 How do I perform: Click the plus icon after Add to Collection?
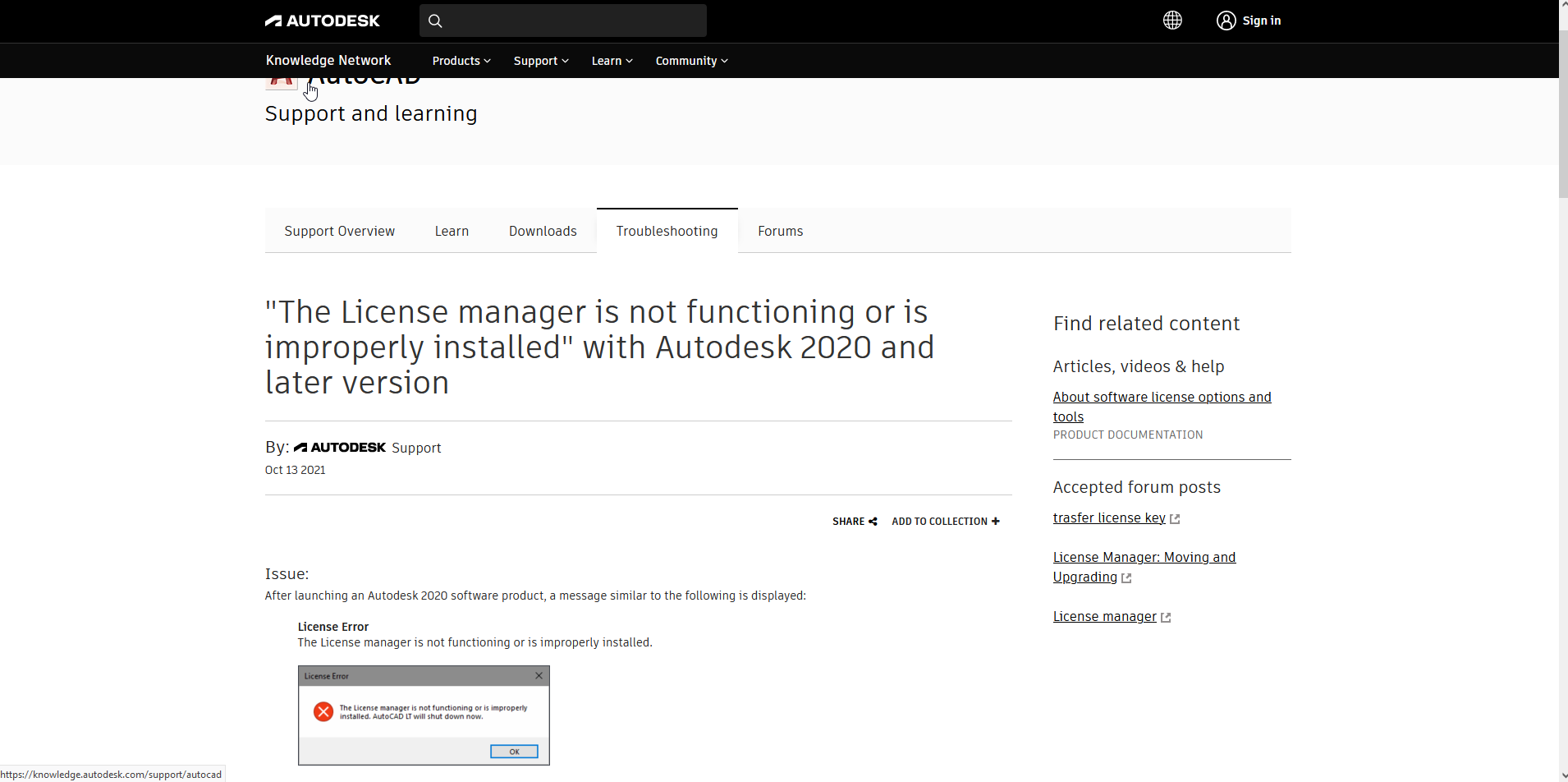point(996,522)
